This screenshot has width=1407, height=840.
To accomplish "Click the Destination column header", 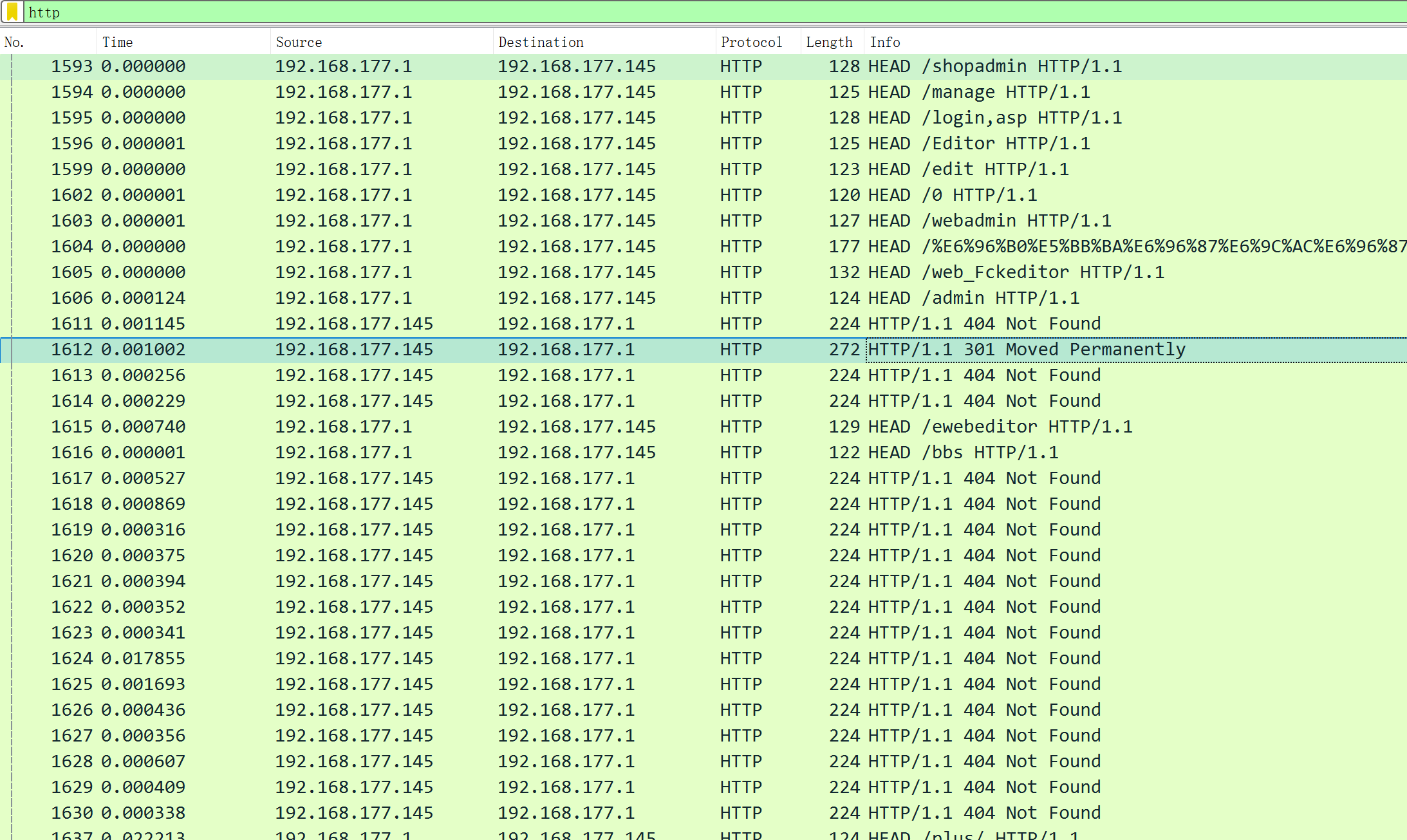I will (x=541, y=42).
